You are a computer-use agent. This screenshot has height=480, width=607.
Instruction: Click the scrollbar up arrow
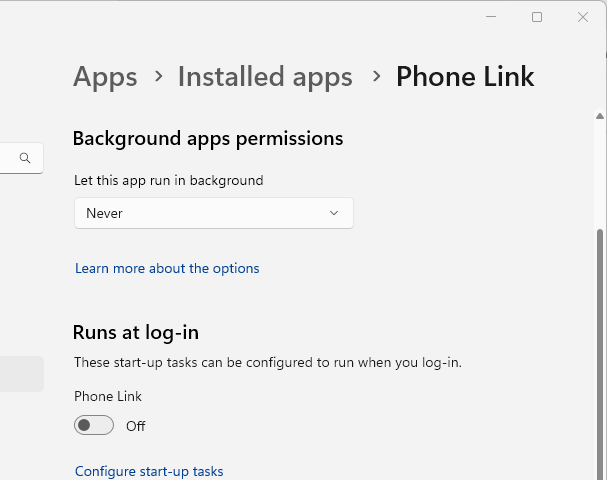600,116
